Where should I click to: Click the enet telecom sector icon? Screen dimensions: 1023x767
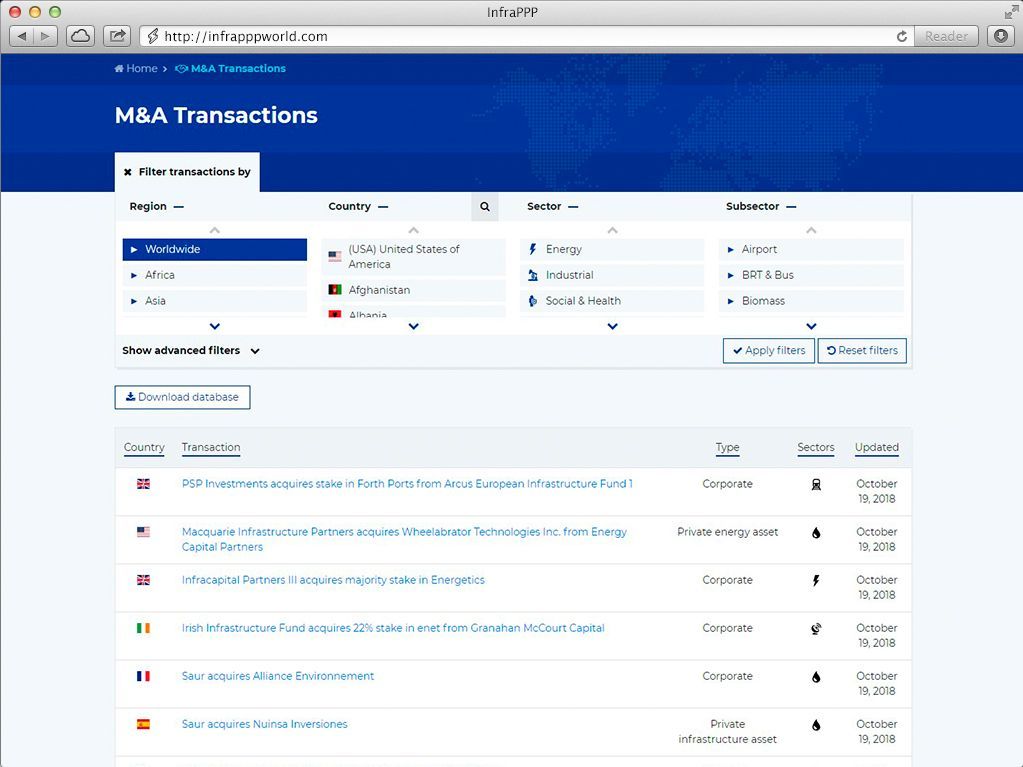pos(816,629)
